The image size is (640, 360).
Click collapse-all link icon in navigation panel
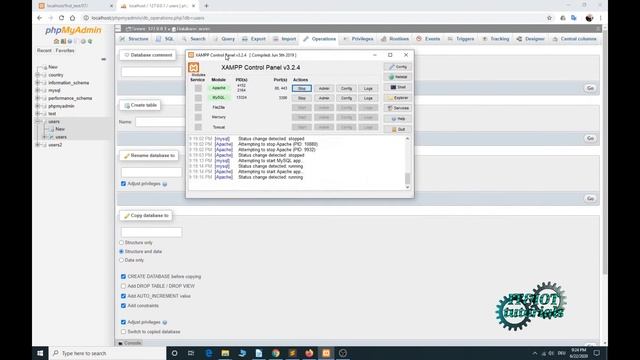pos(104,59)
